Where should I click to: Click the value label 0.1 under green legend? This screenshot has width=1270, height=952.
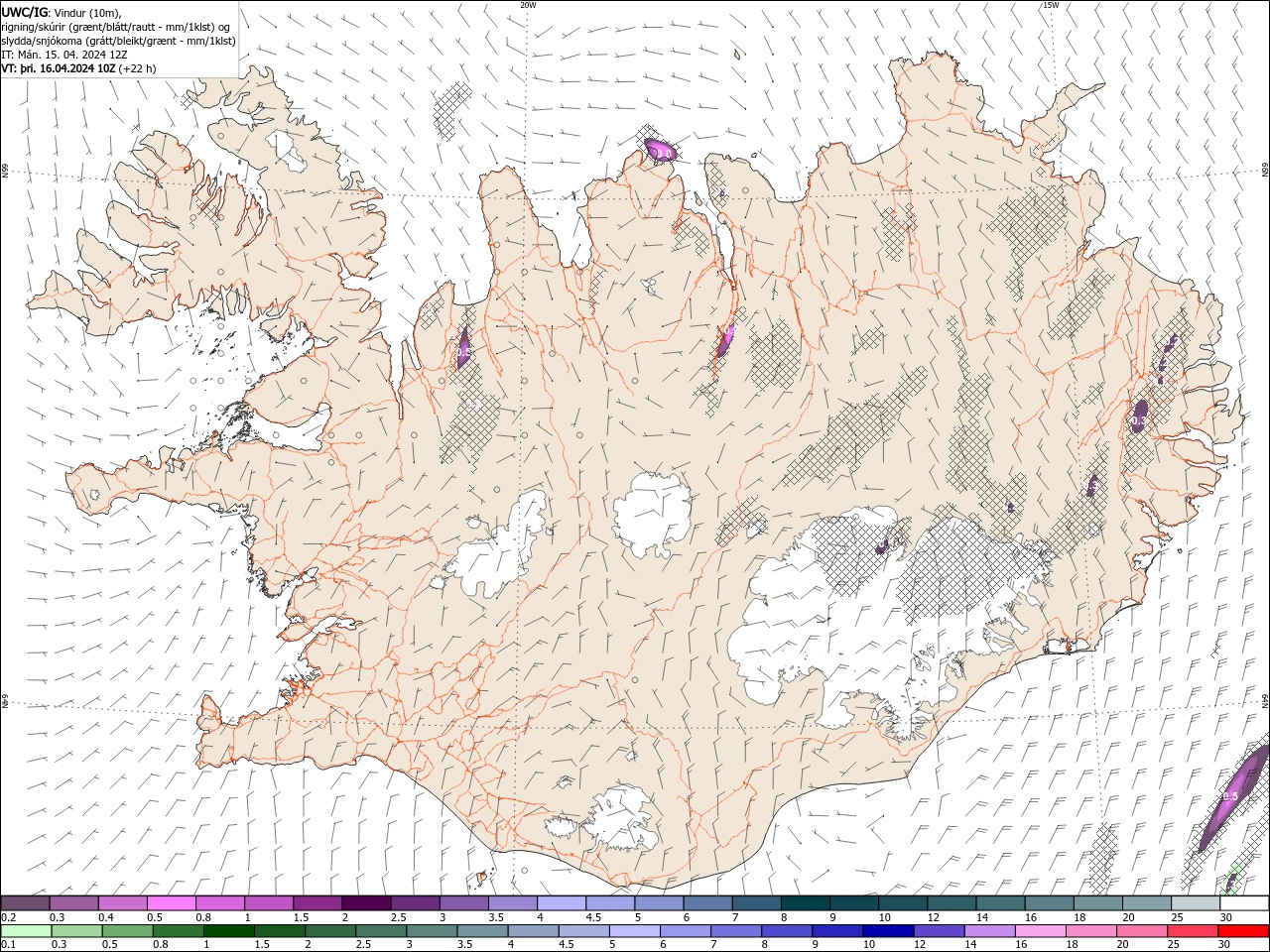[x=9, y=945]
